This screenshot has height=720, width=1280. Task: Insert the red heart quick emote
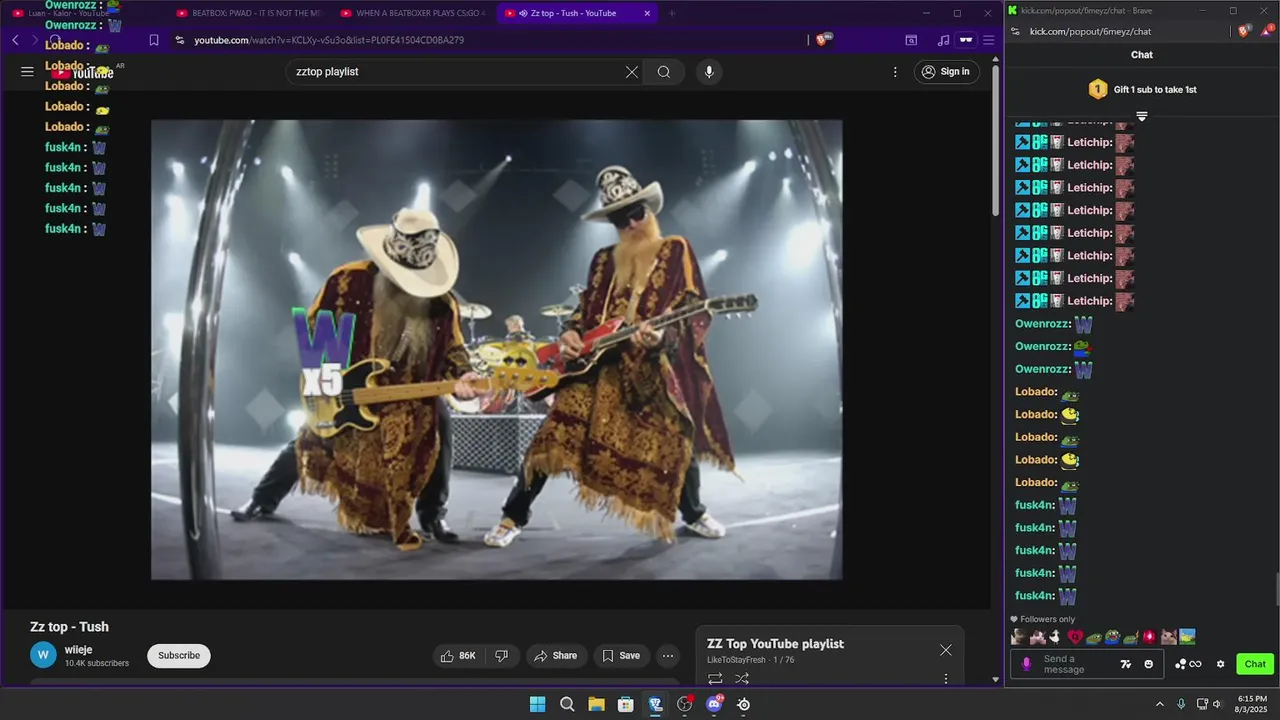tap(1075, 637)
